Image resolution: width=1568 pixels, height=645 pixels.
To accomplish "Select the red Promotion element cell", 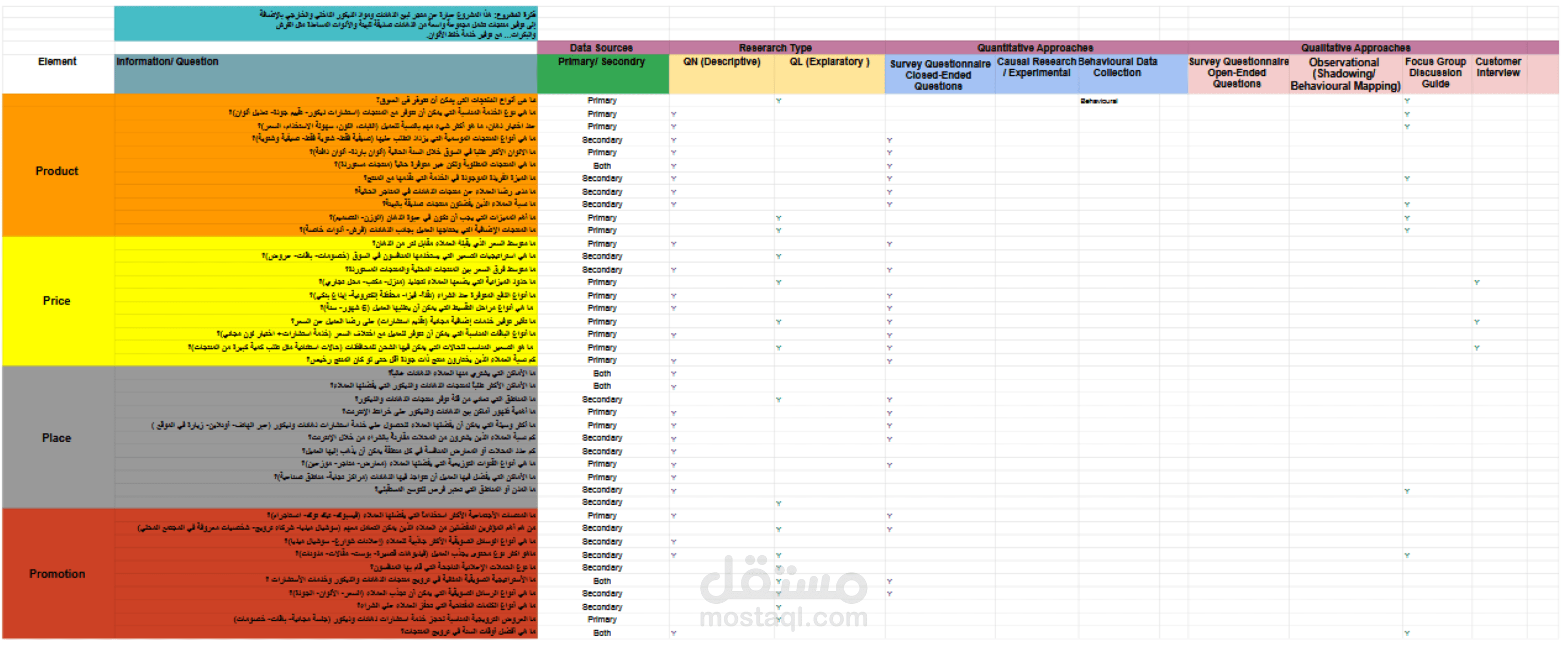I will 57,574.
